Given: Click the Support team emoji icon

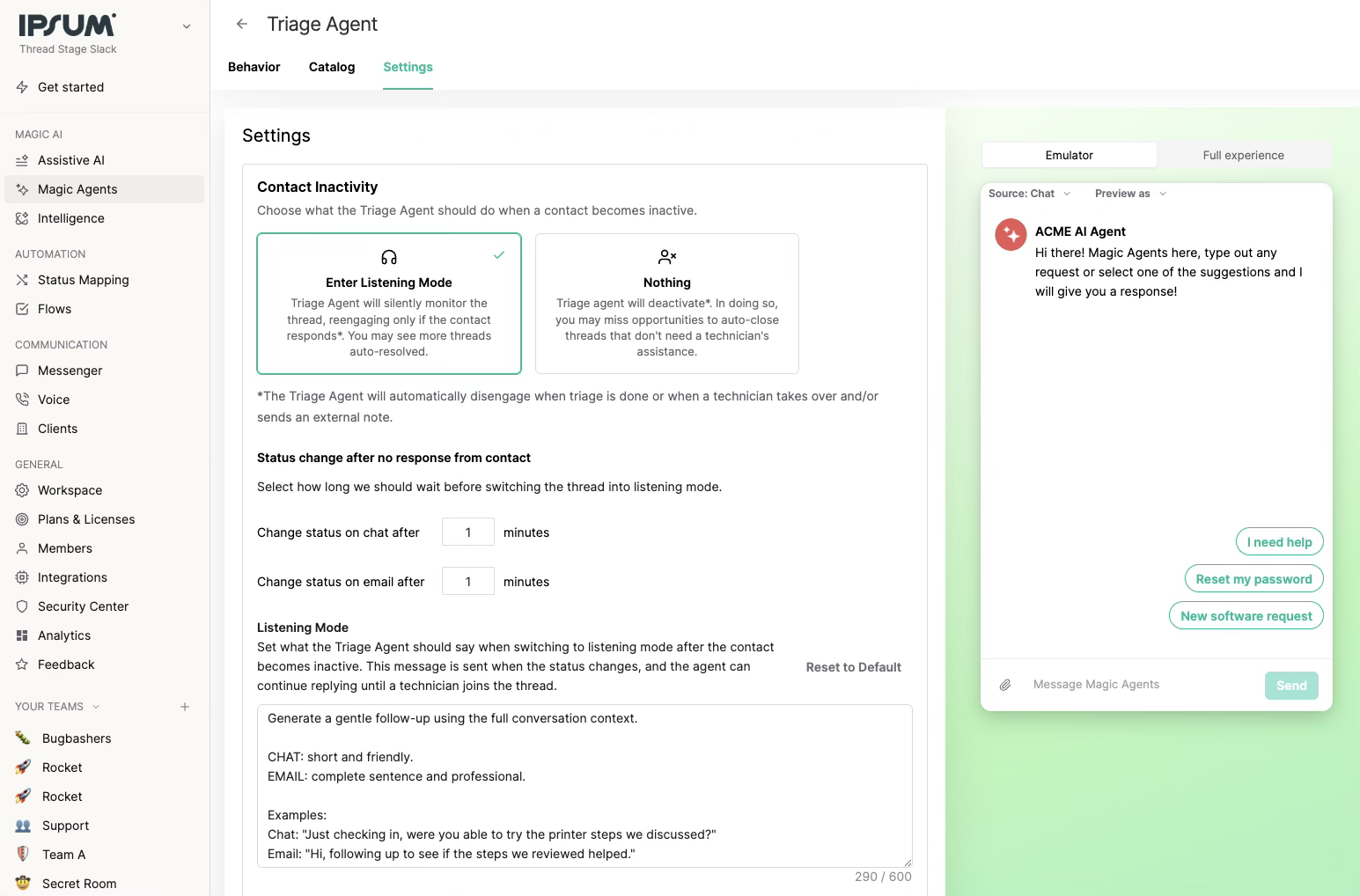Looking at the screenshot, I should (23, 826).
